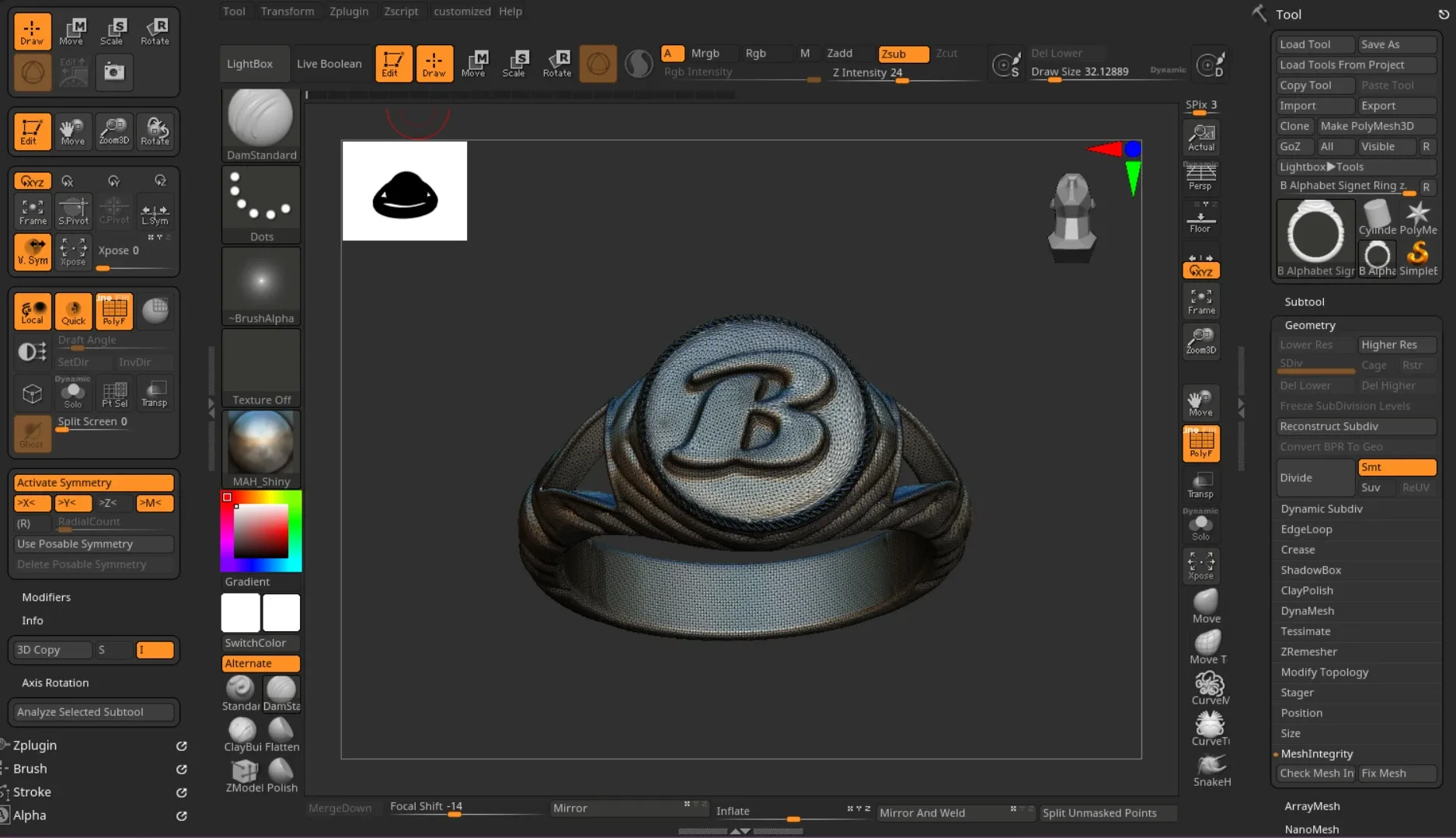Open the Transform menu
This screenshot has width=1456, height=838.
tap(287, 11)
